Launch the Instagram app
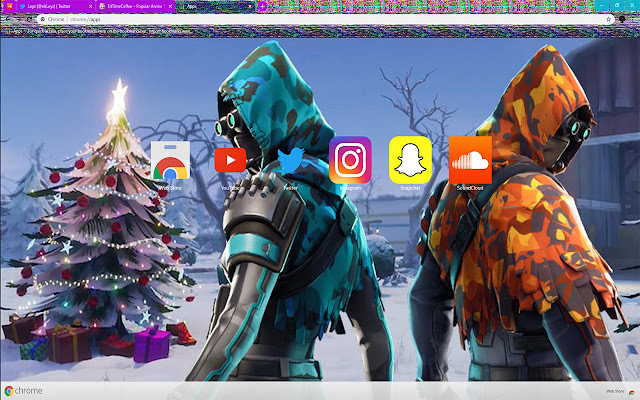 point(350,160)
